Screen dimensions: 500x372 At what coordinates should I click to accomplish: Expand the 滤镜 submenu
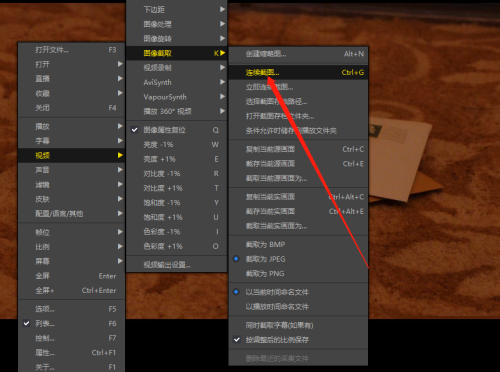71,184
